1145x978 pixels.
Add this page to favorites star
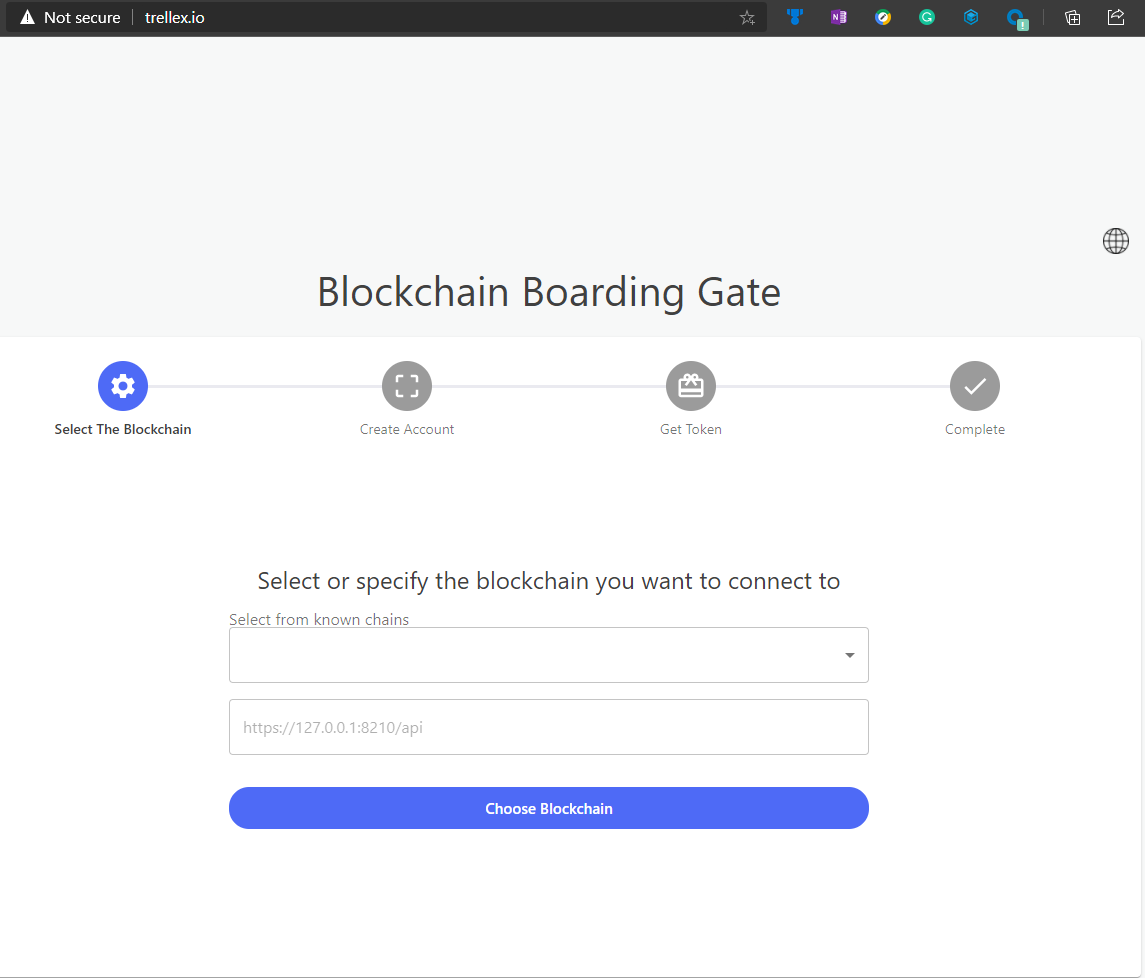tap(747, 18)
